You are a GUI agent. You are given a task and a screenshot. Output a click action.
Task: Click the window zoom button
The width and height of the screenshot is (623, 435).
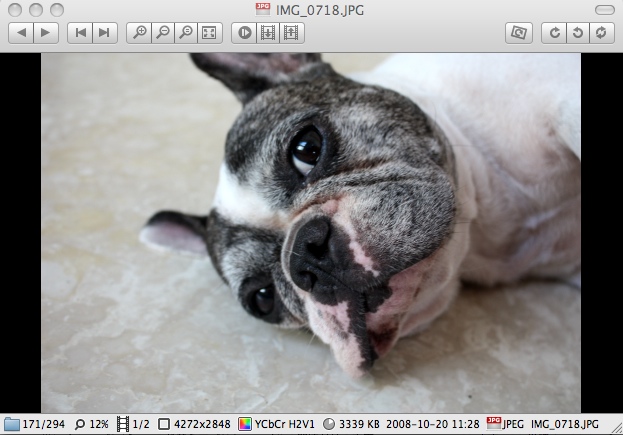57,10
